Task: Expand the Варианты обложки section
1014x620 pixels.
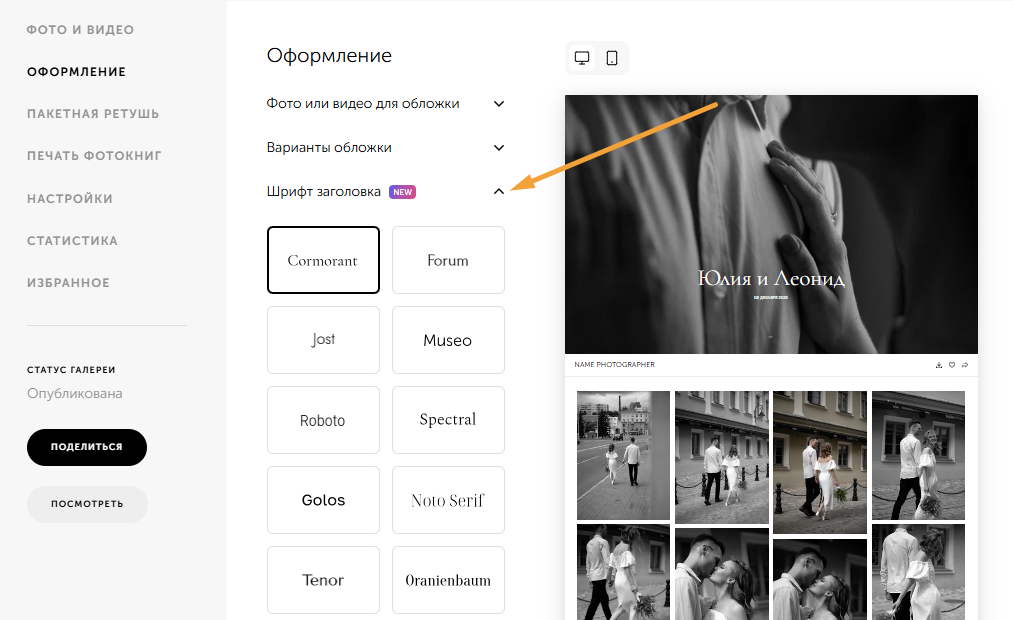Action: click(385, 147)
